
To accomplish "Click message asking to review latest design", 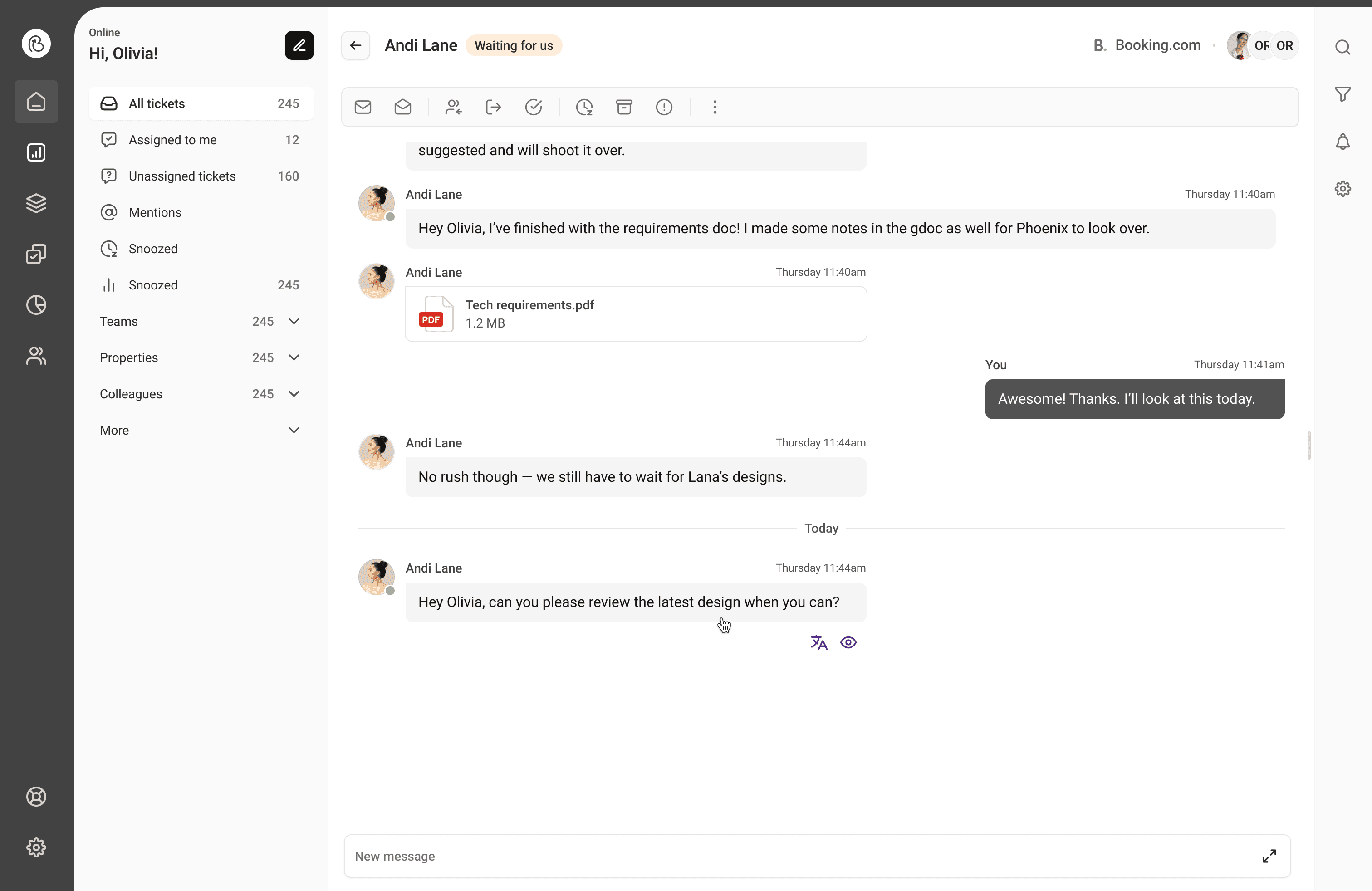I will pyautogui.click(x=635, y=602).
